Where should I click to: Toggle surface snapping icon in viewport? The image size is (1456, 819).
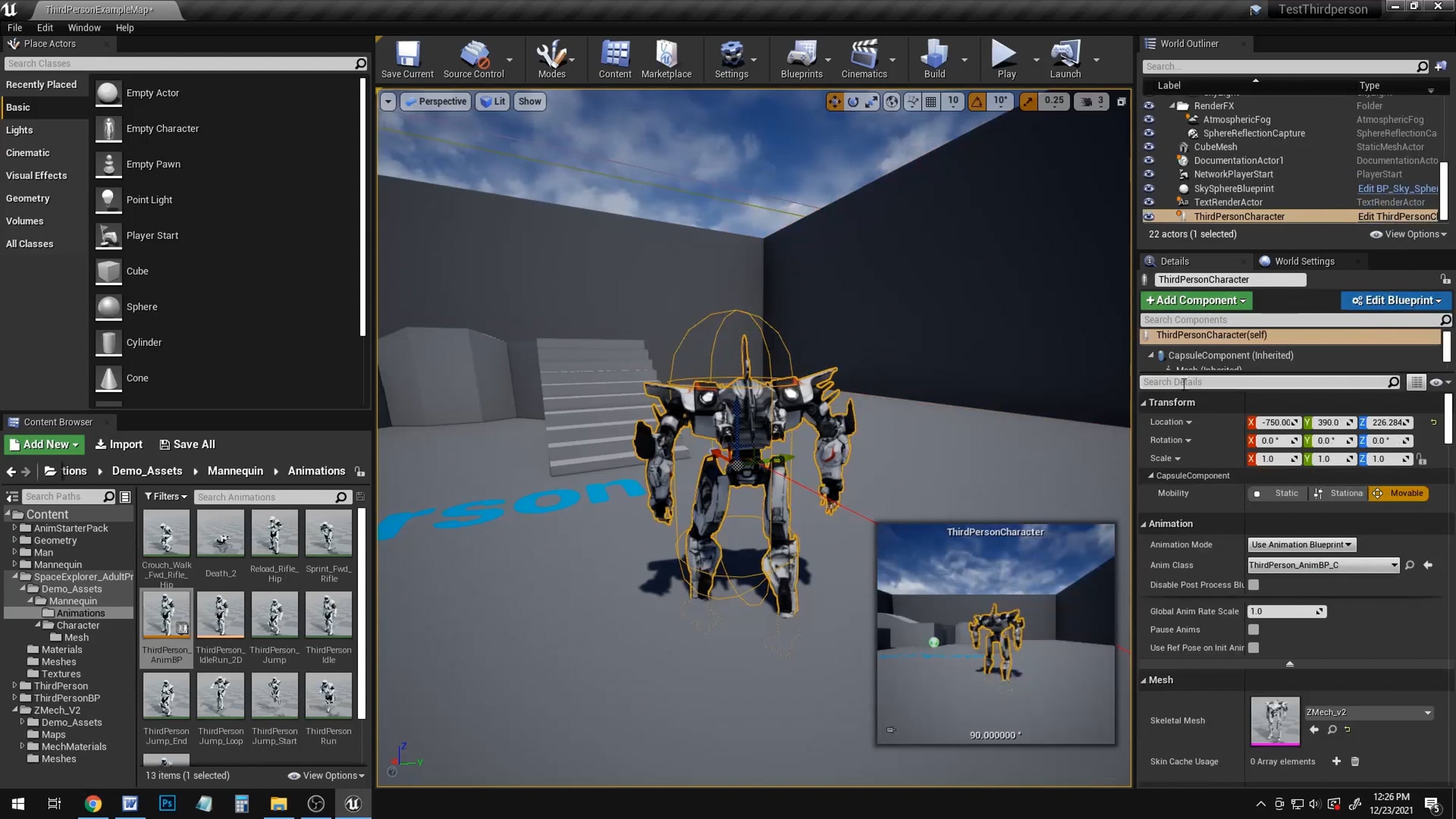912,102
